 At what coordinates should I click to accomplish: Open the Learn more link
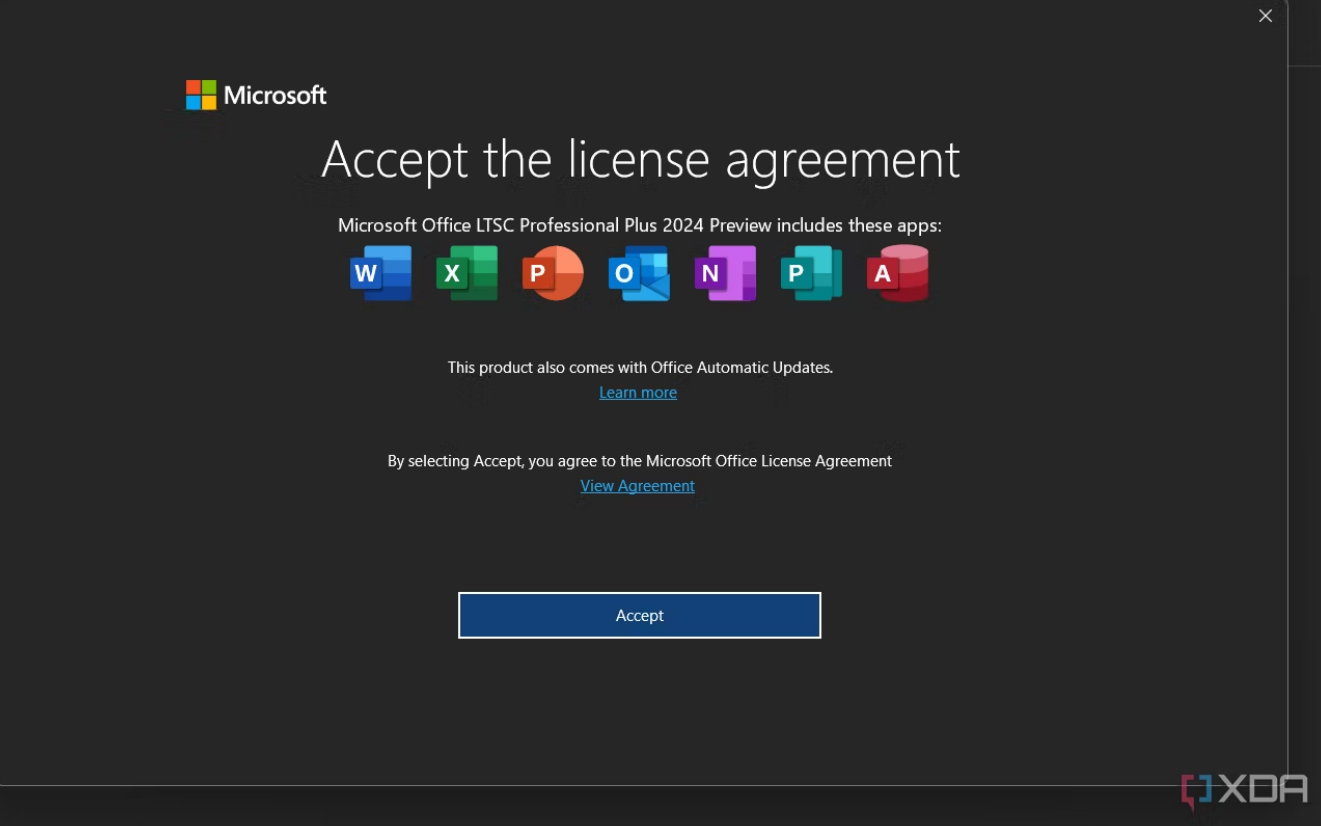[x=638, y=393]
